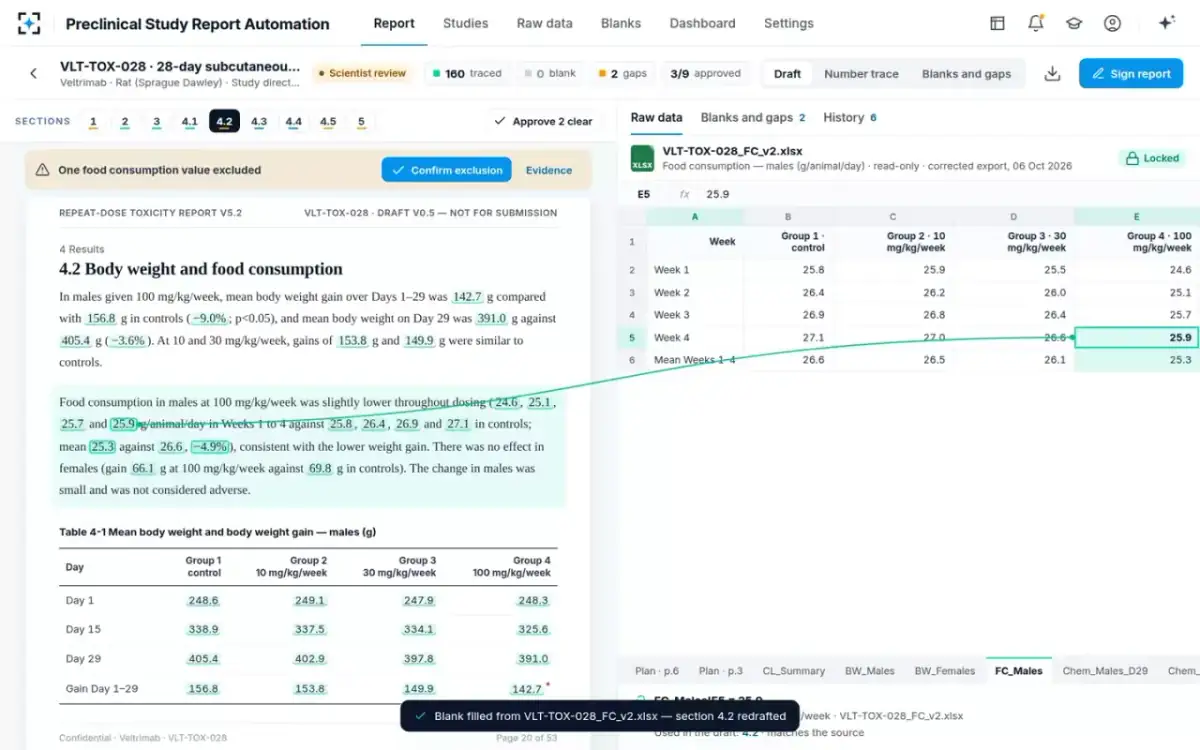Click traced value 156.8 in first paragraph
The width and height of the screenshot is (1200, 750).
coord(101,319)
